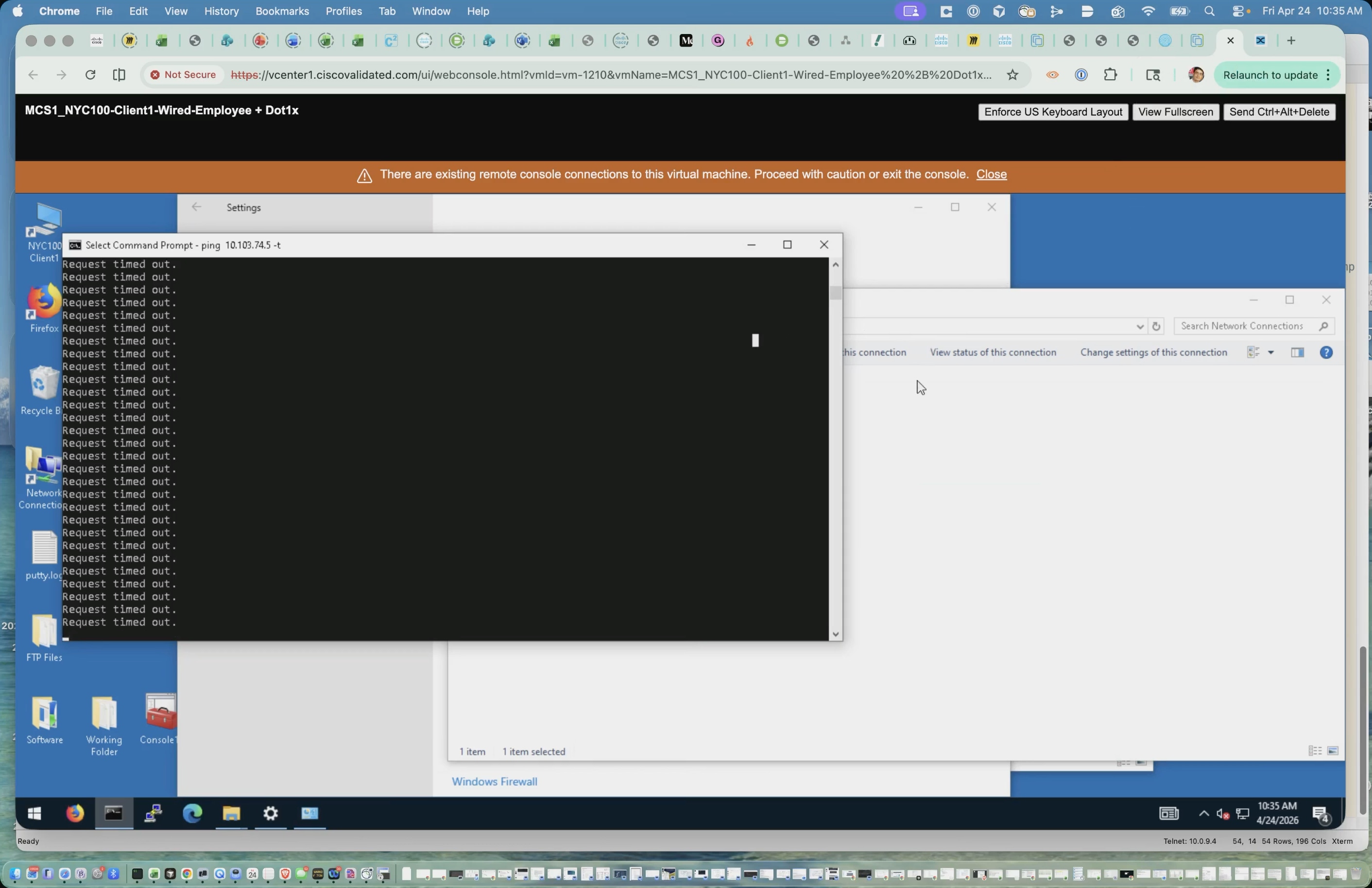This screenshot has height=888, width=1372.
Task: Go back in the Settings window
Action: click(196, 207)
